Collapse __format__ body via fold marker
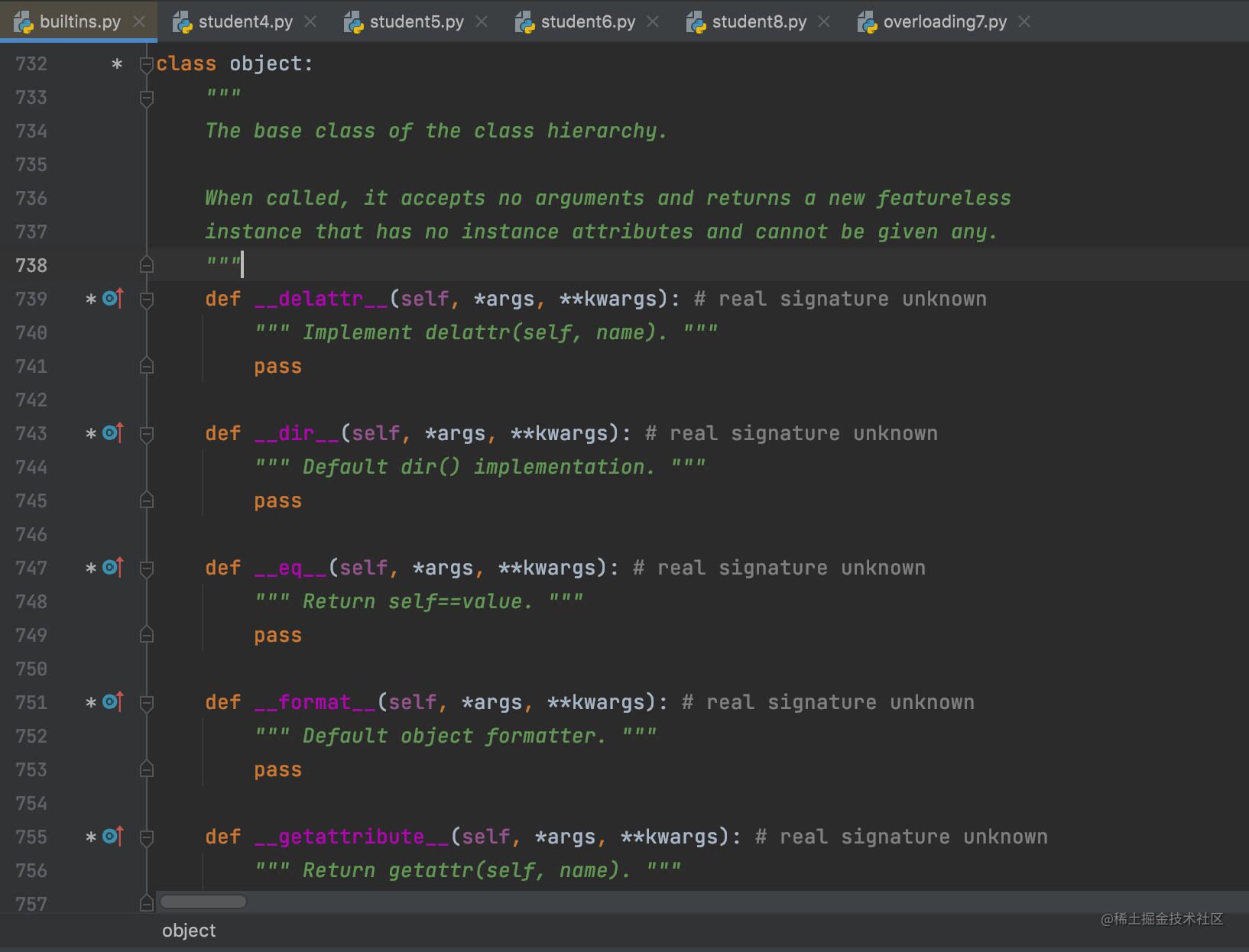1249x952 pixels. click(x=146, y=701)
